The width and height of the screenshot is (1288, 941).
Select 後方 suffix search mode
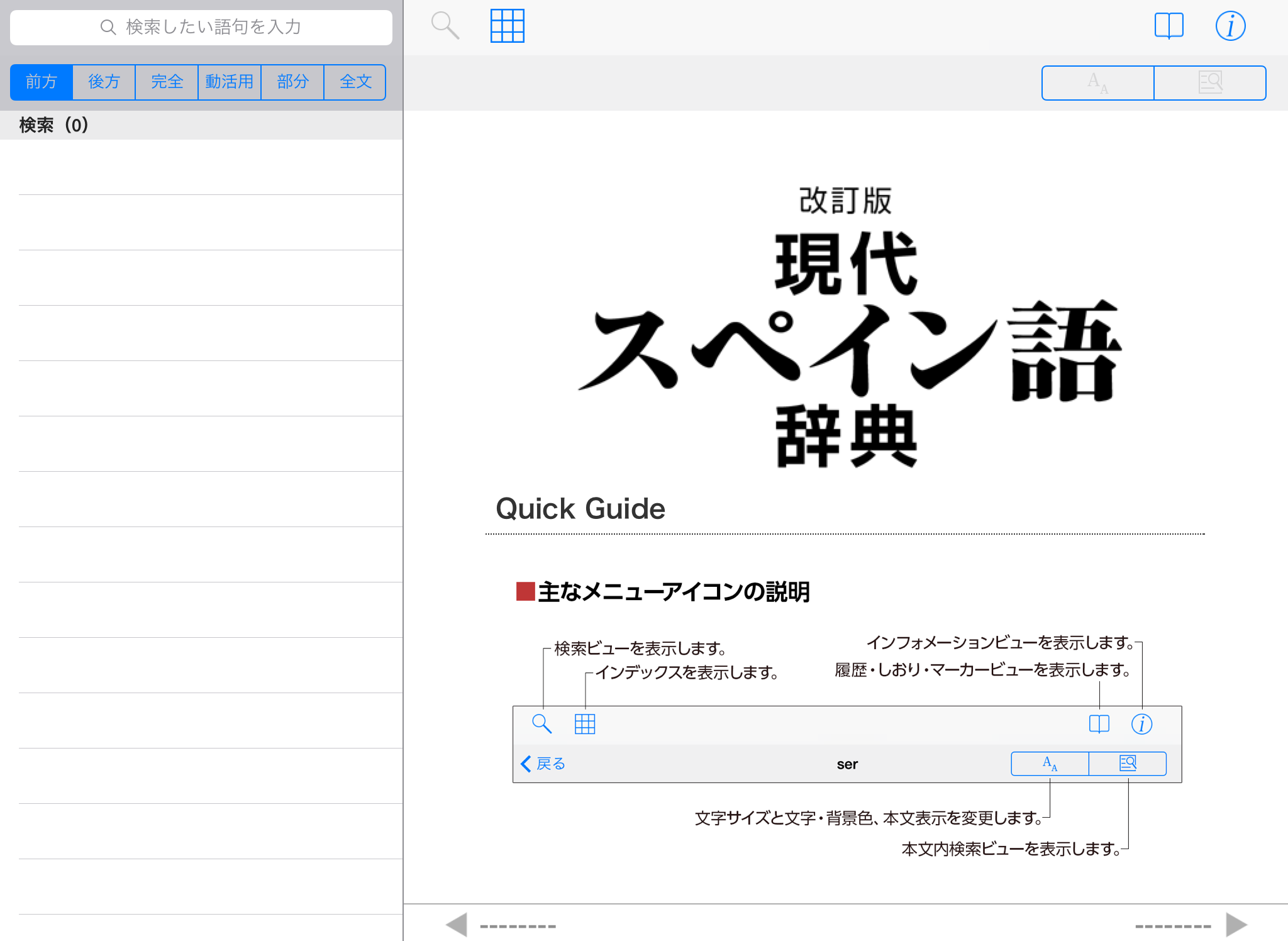tap(104, 82)
